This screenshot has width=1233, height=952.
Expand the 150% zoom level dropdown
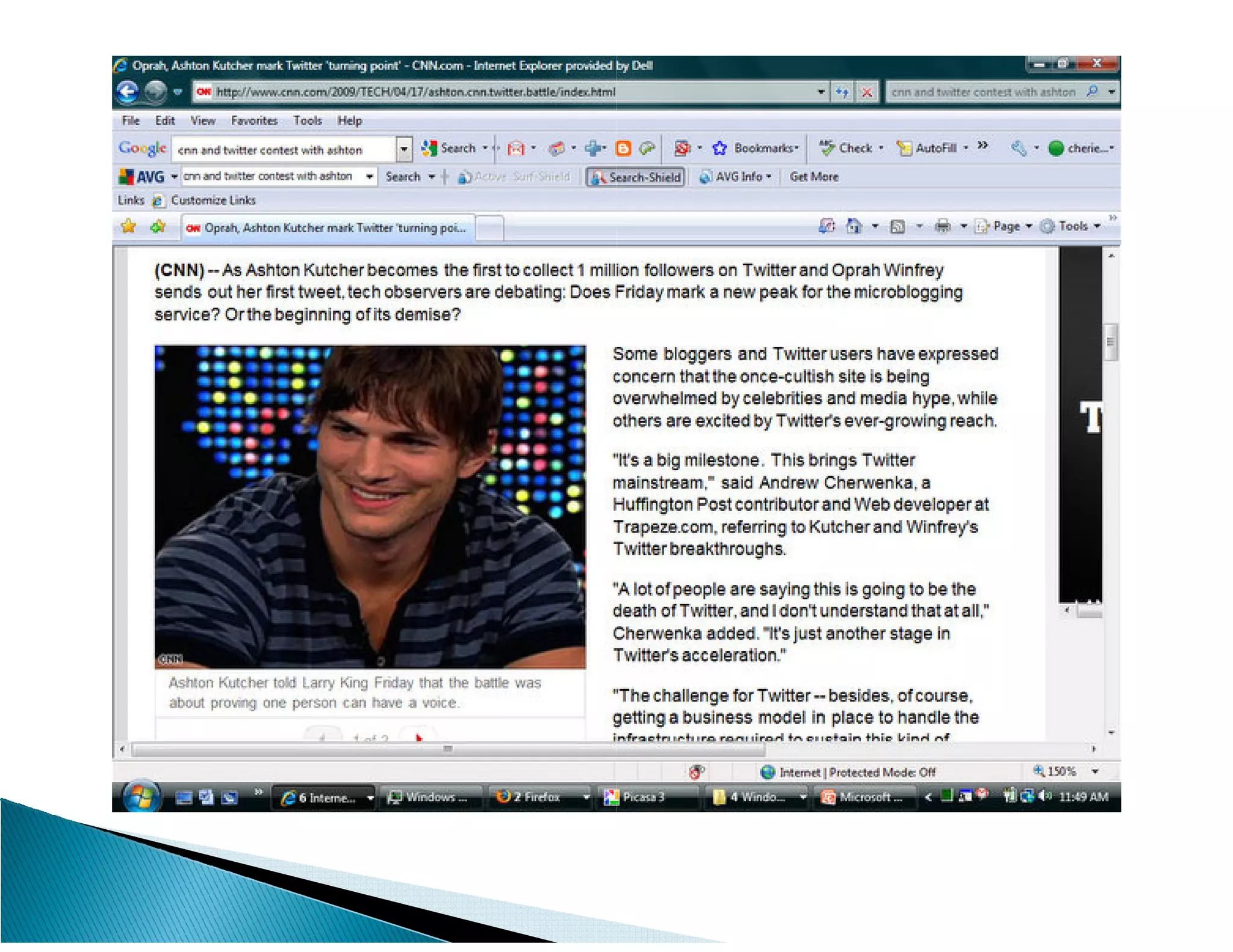[1095, 771]
